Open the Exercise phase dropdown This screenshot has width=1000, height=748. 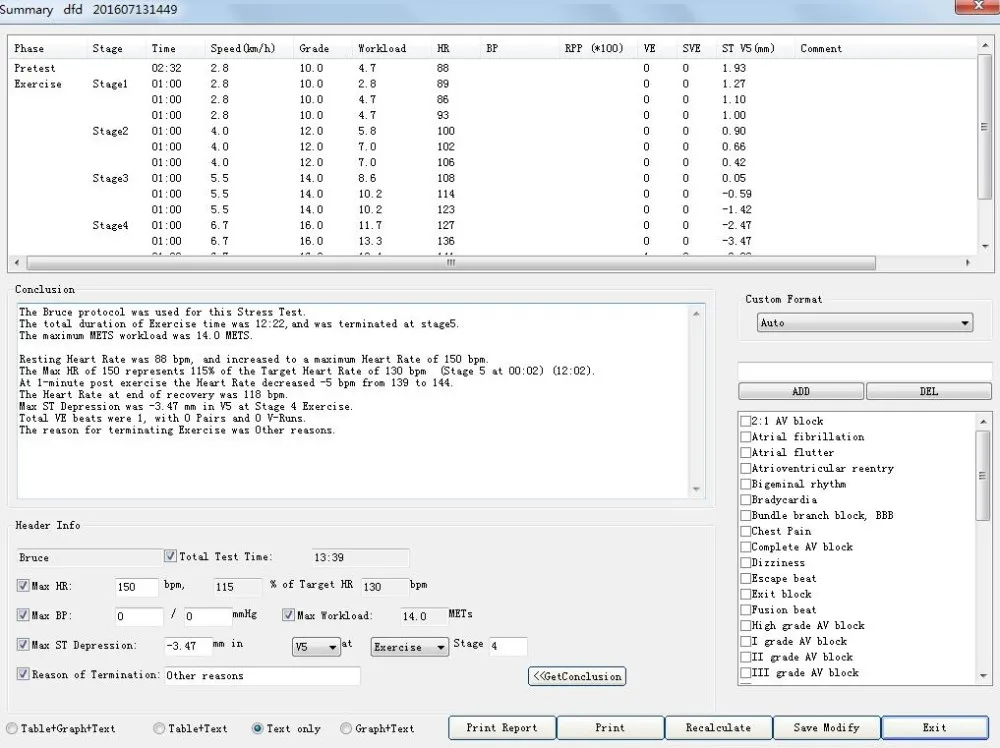click(410, 647)
